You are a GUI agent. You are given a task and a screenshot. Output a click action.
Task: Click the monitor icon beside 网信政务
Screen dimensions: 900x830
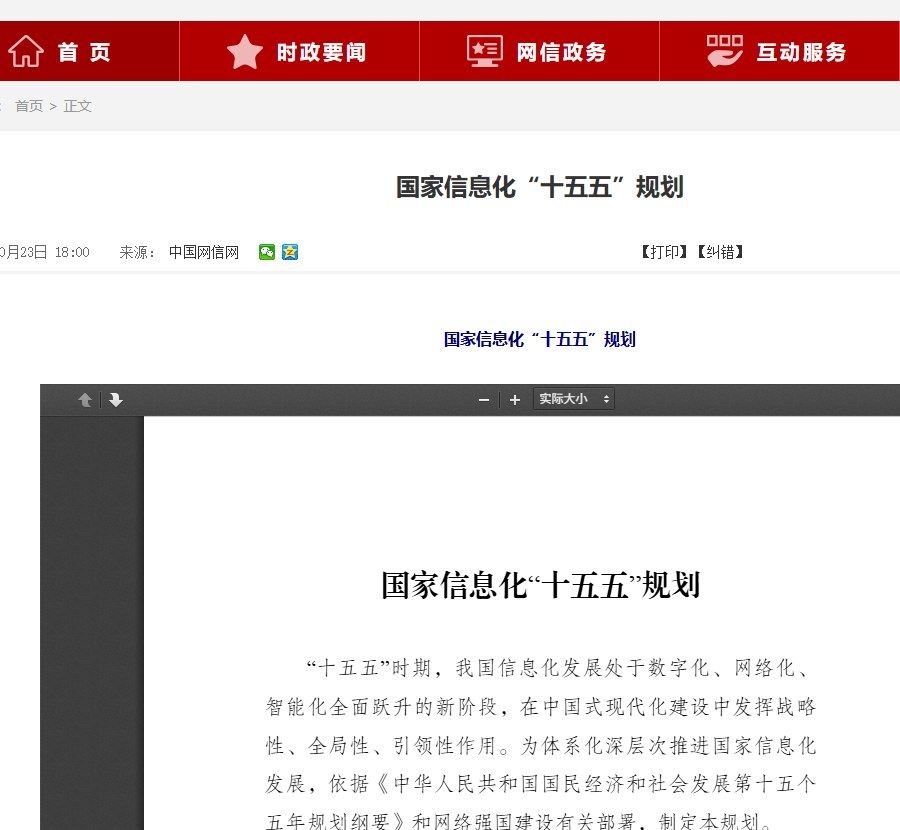click(484, 51)
